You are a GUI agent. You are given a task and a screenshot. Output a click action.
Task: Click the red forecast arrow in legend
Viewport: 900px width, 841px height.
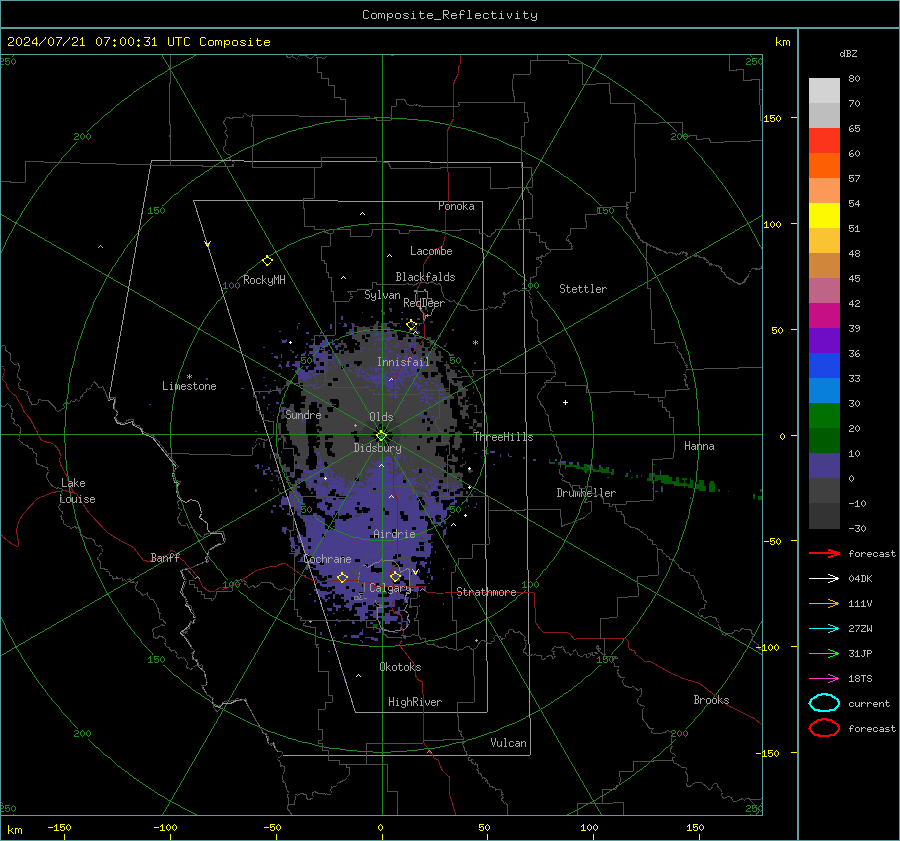pos(824,553)
